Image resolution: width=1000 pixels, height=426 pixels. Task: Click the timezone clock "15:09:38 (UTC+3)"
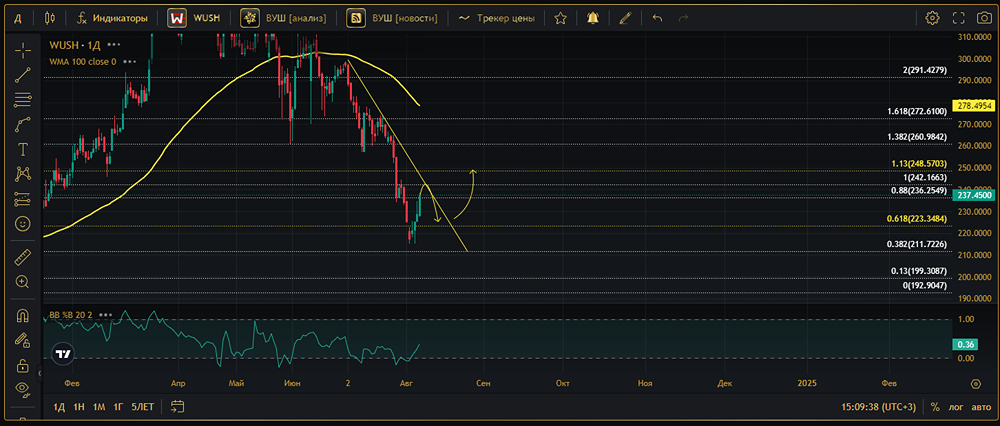click(880, 407)
